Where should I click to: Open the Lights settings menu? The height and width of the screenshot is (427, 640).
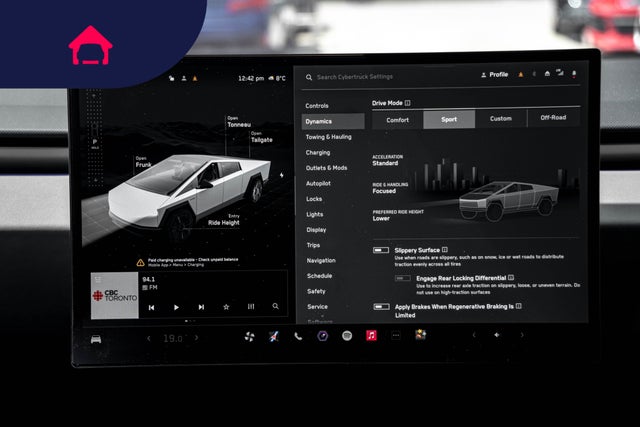click(315, 214)
